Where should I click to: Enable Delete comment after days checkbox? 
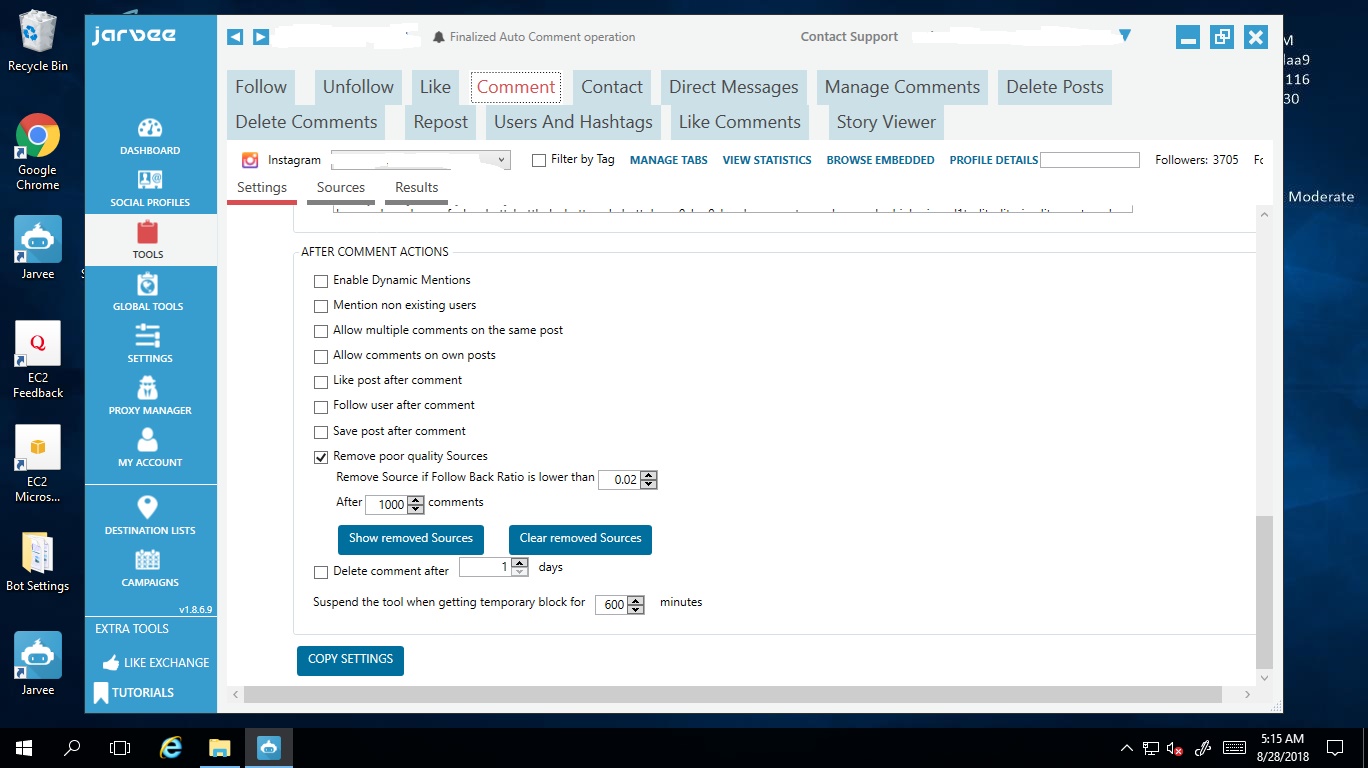321,572
